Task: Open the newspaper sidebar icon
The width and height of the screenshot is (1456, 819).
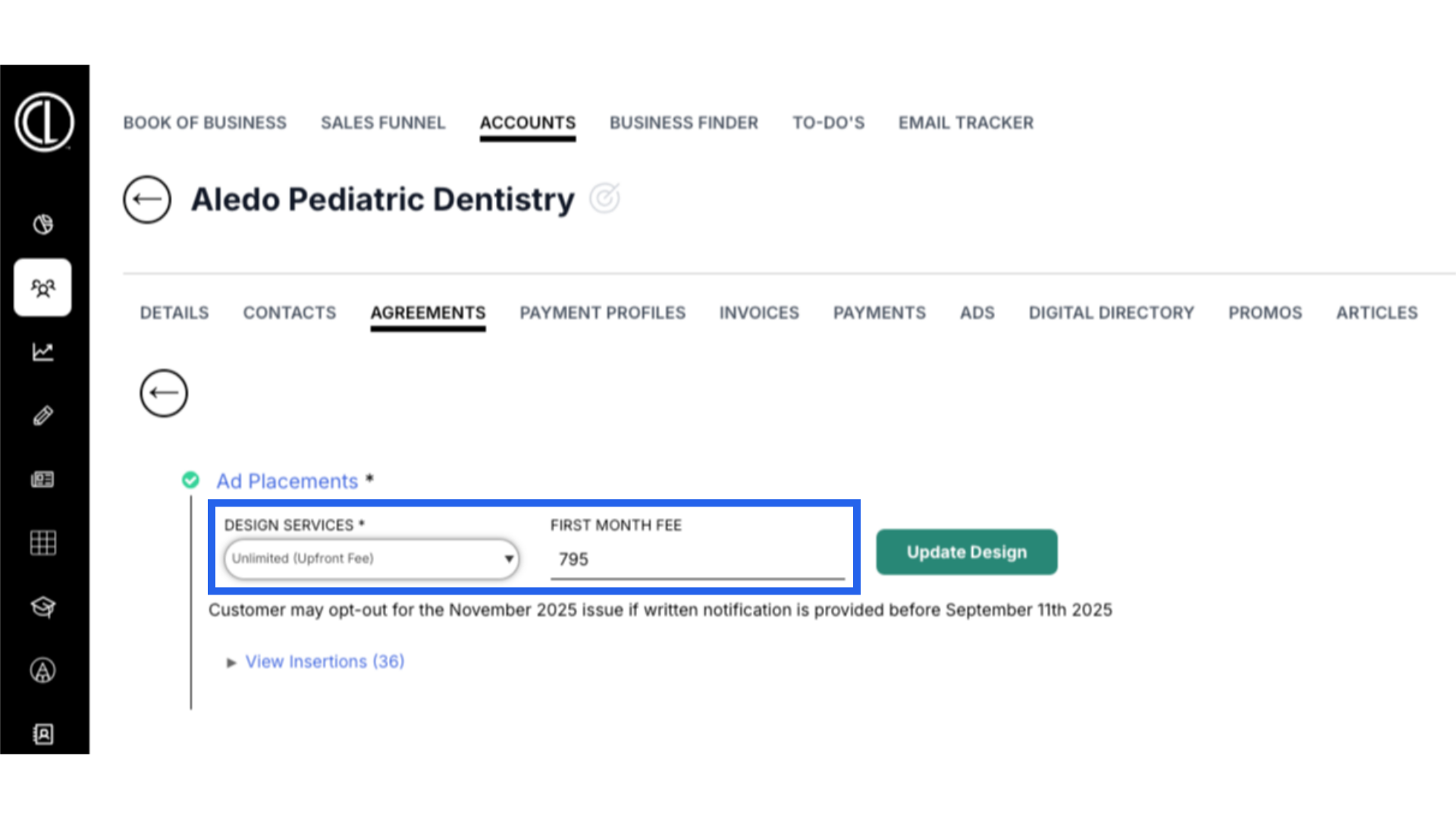Action: point(43,479)
